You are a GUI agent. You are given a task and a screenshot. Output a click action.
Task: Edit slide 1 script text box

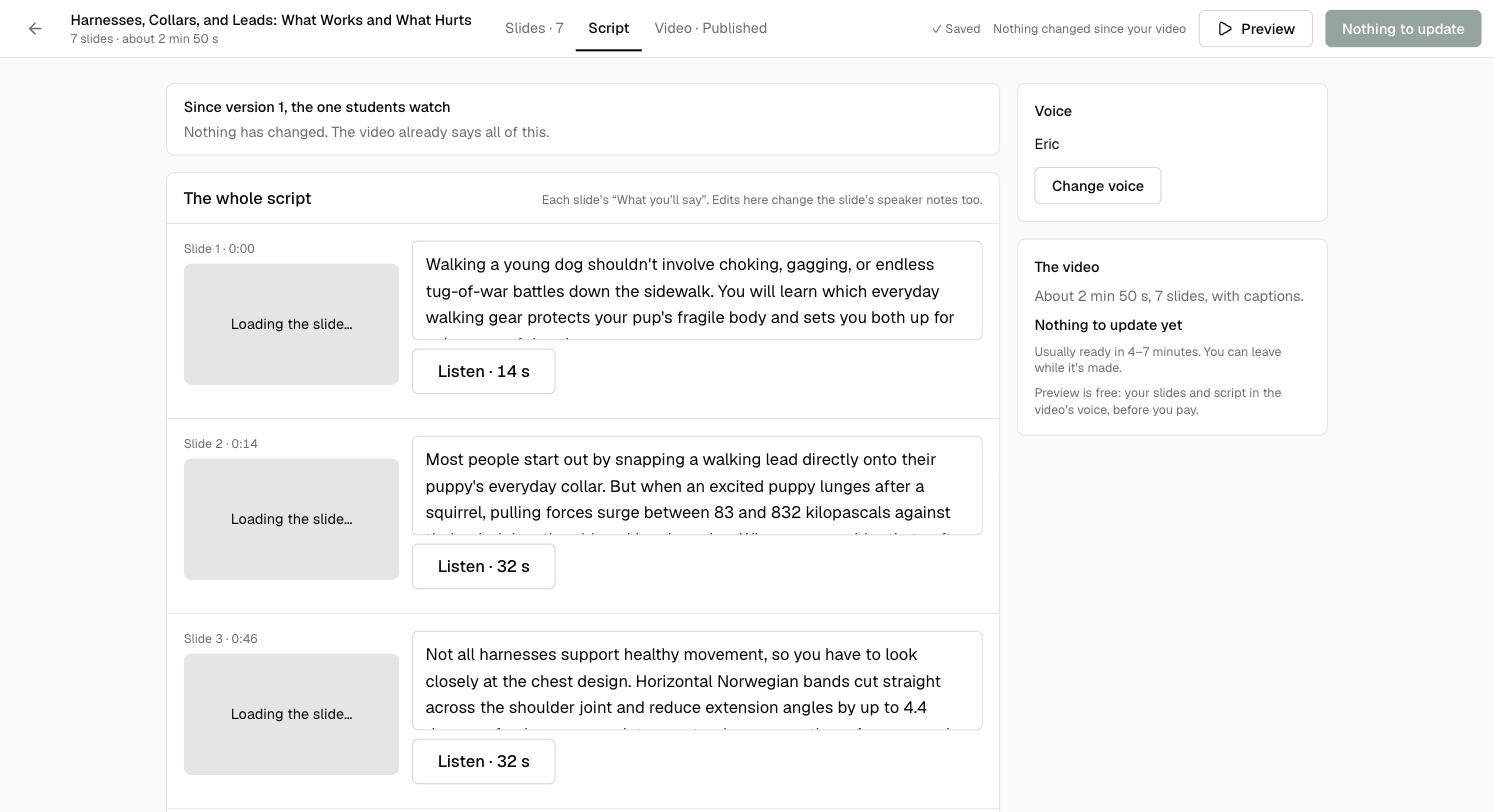[x=697, y=290]
